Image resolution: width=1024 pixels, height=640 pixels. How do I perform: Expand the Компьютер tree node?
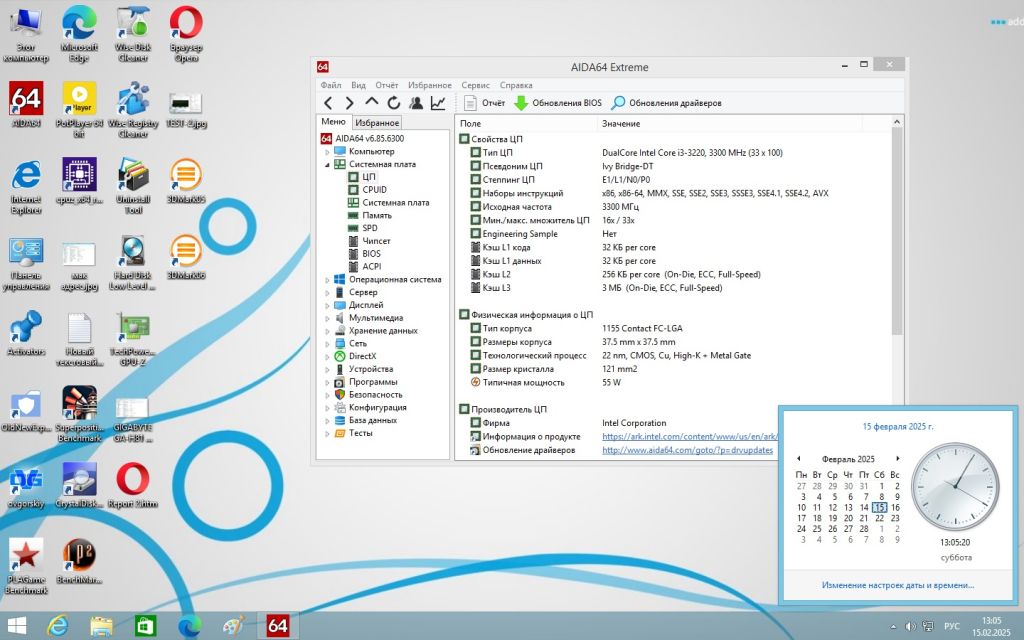(x=328, y=152)
